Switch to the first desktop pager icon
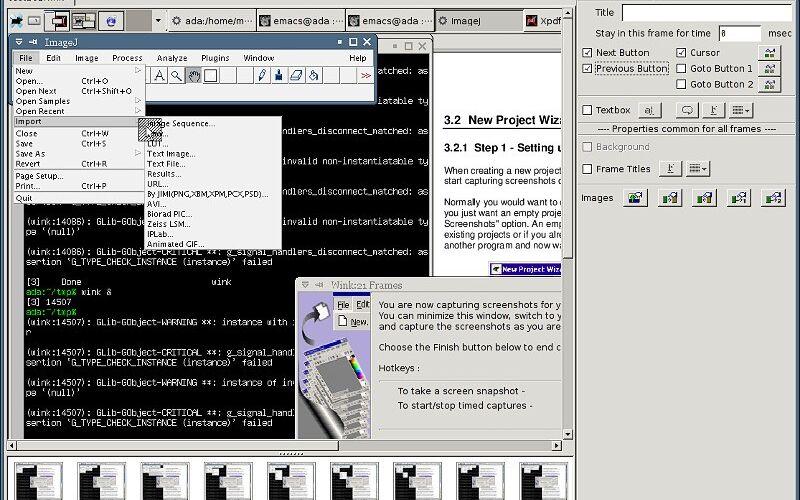Screen dimensions: 800x500 (x=57, y=21)
